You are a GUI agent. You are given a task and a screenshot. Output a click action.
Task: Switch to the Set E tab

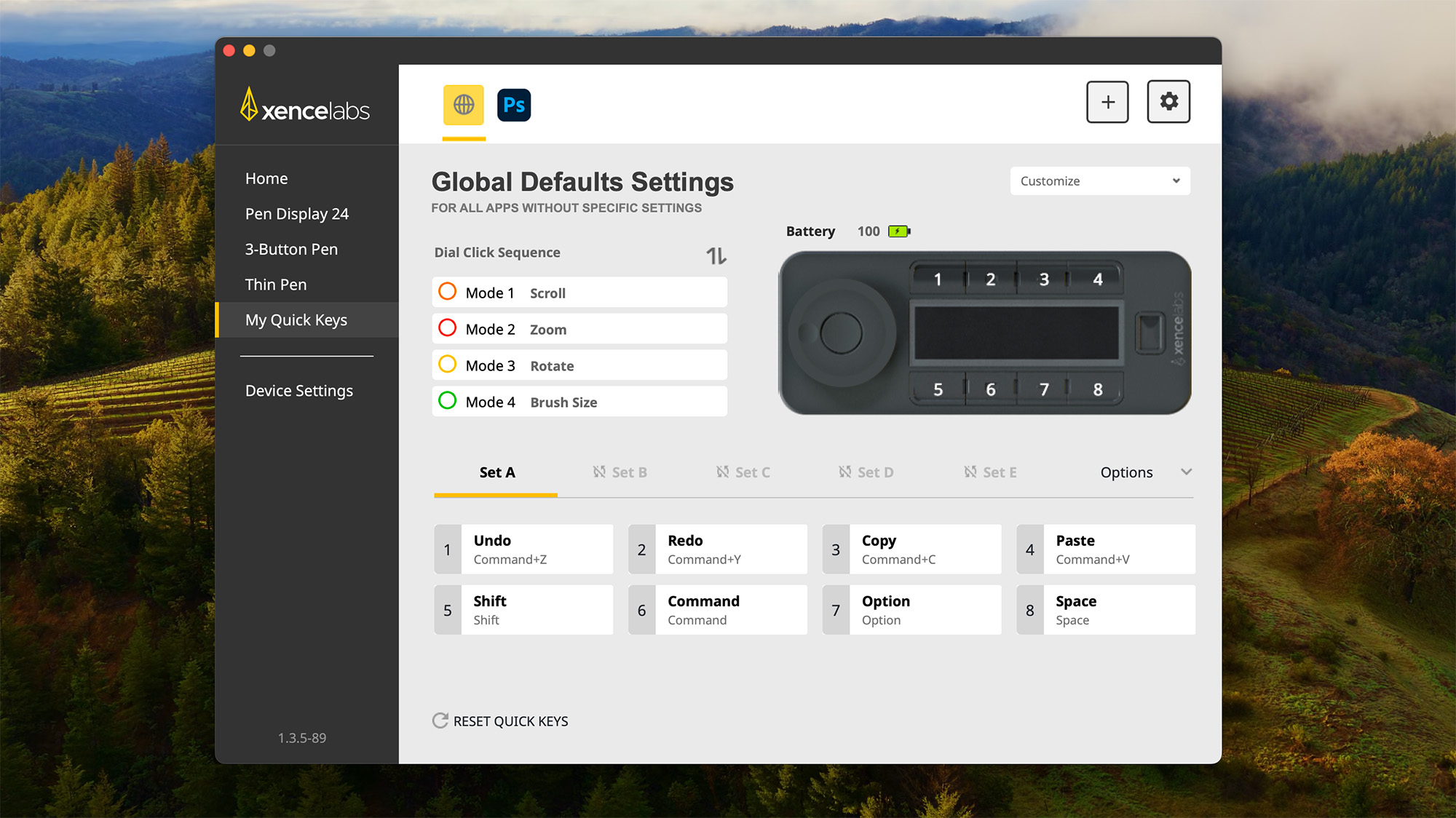(990, 472)
